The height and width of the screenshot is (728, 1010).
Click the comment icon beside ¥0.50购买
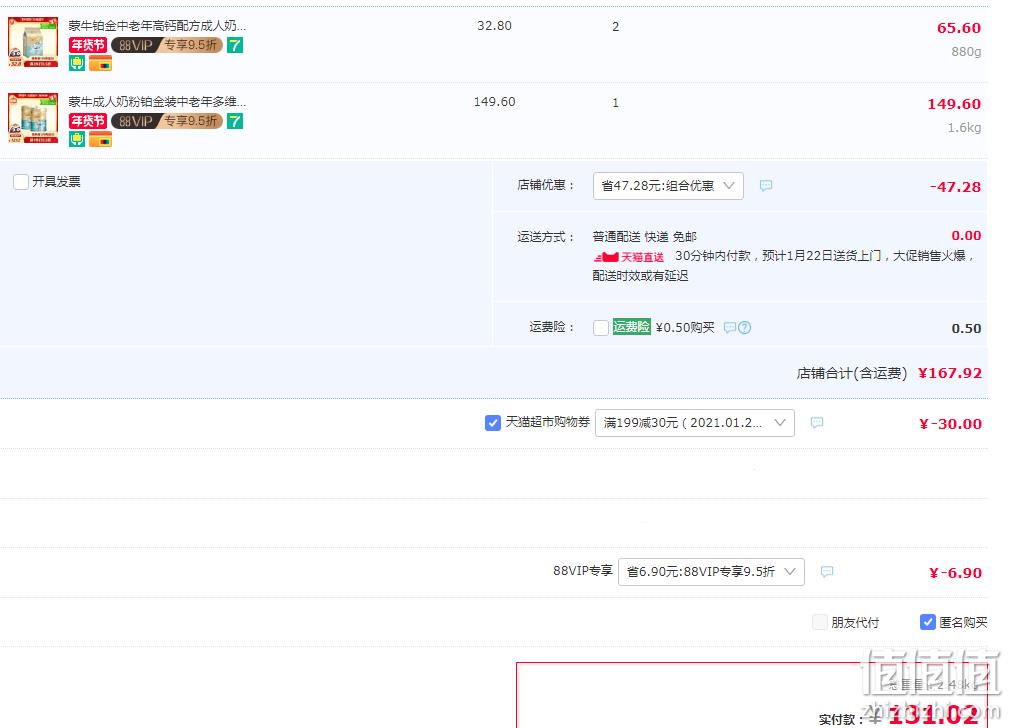(730, 327)
